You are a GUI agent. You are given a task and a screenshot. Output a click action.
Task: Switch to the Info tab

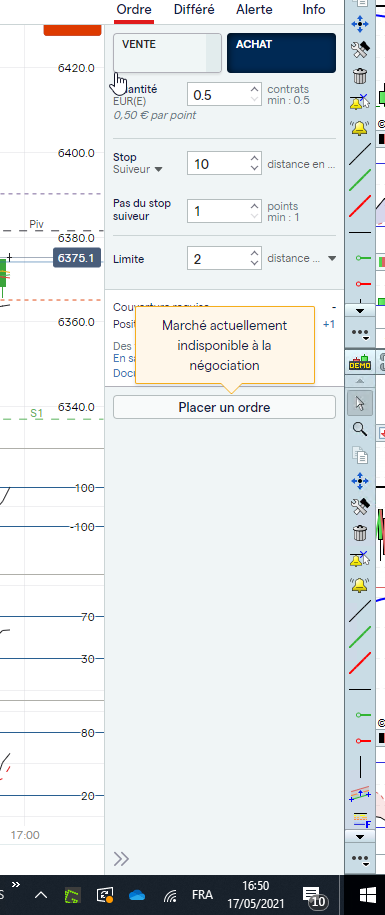tap(314, 9)
